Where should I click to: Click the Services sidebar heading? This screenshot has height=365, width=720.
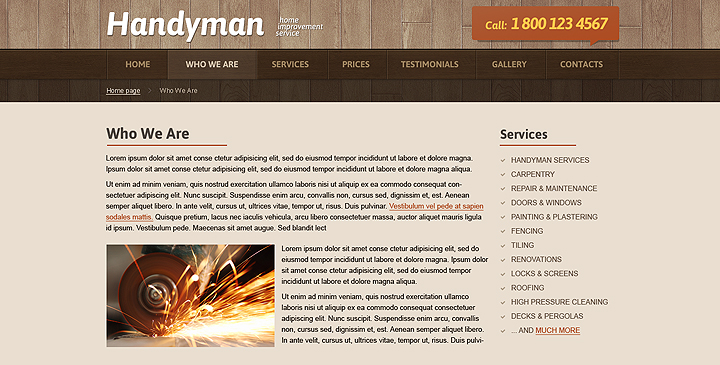point(523,134)
